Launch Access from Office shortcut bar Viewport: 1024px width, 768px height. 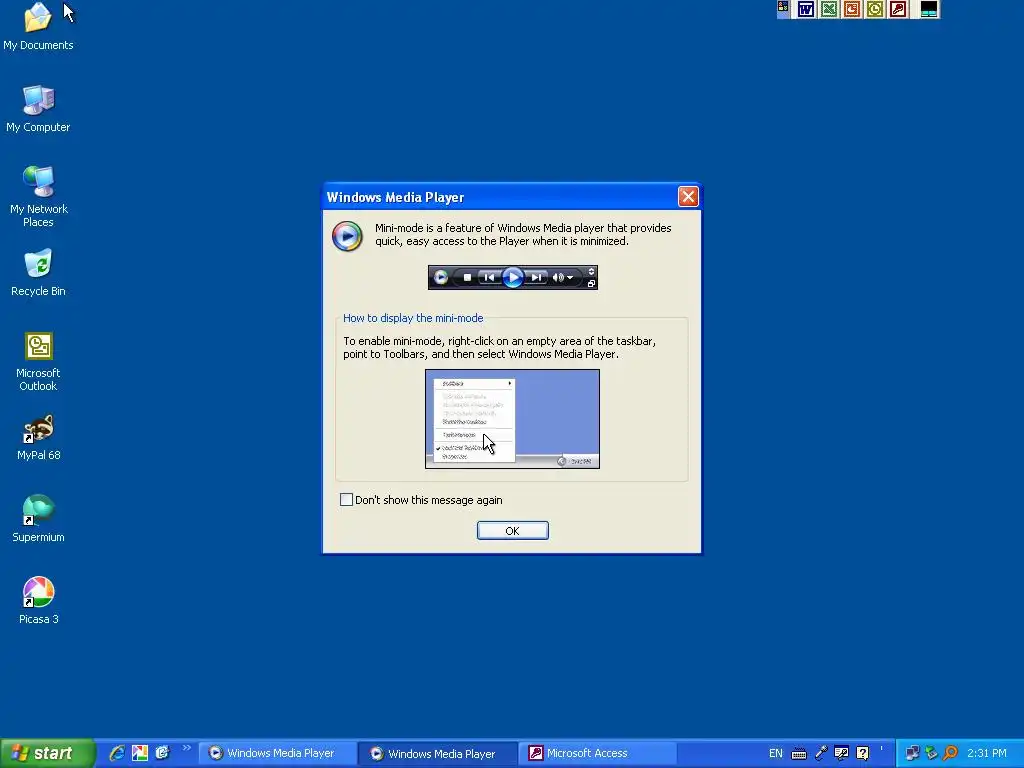coord(898,9)
